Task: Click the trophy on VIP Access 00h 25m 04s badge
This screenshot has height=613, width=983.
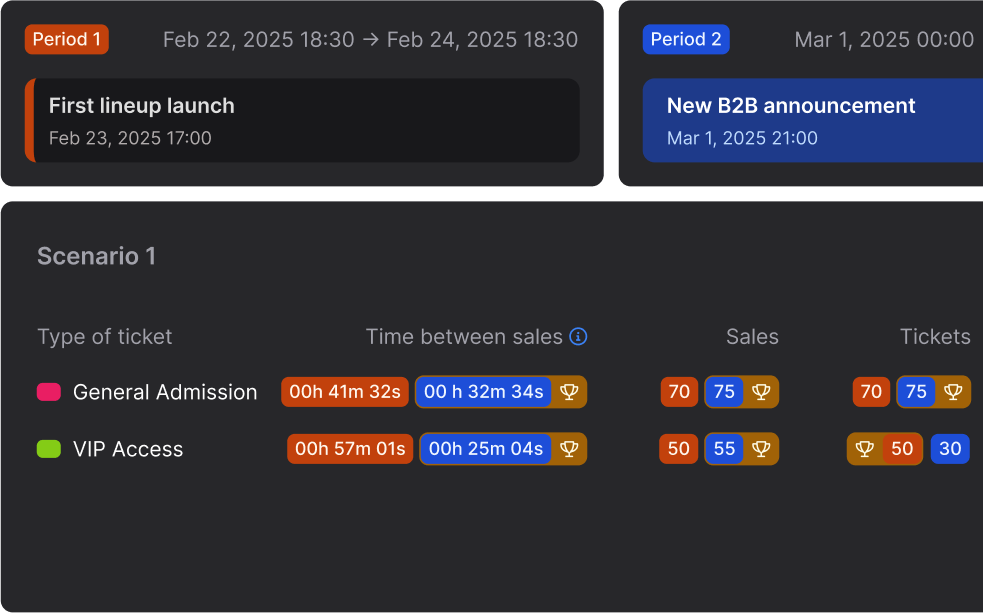Action: 569,449
